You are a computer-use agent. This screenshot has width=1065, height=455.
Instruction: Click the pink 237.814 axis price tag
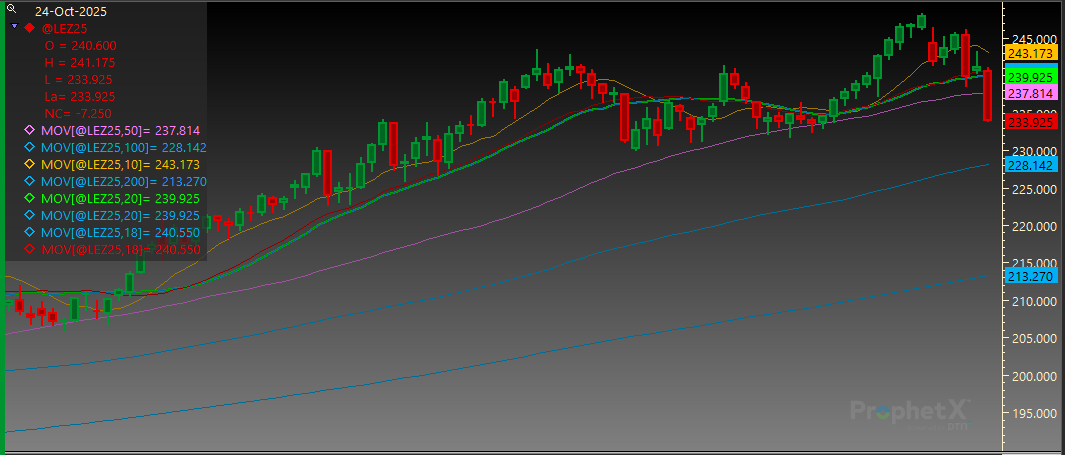click(1032, 93)
